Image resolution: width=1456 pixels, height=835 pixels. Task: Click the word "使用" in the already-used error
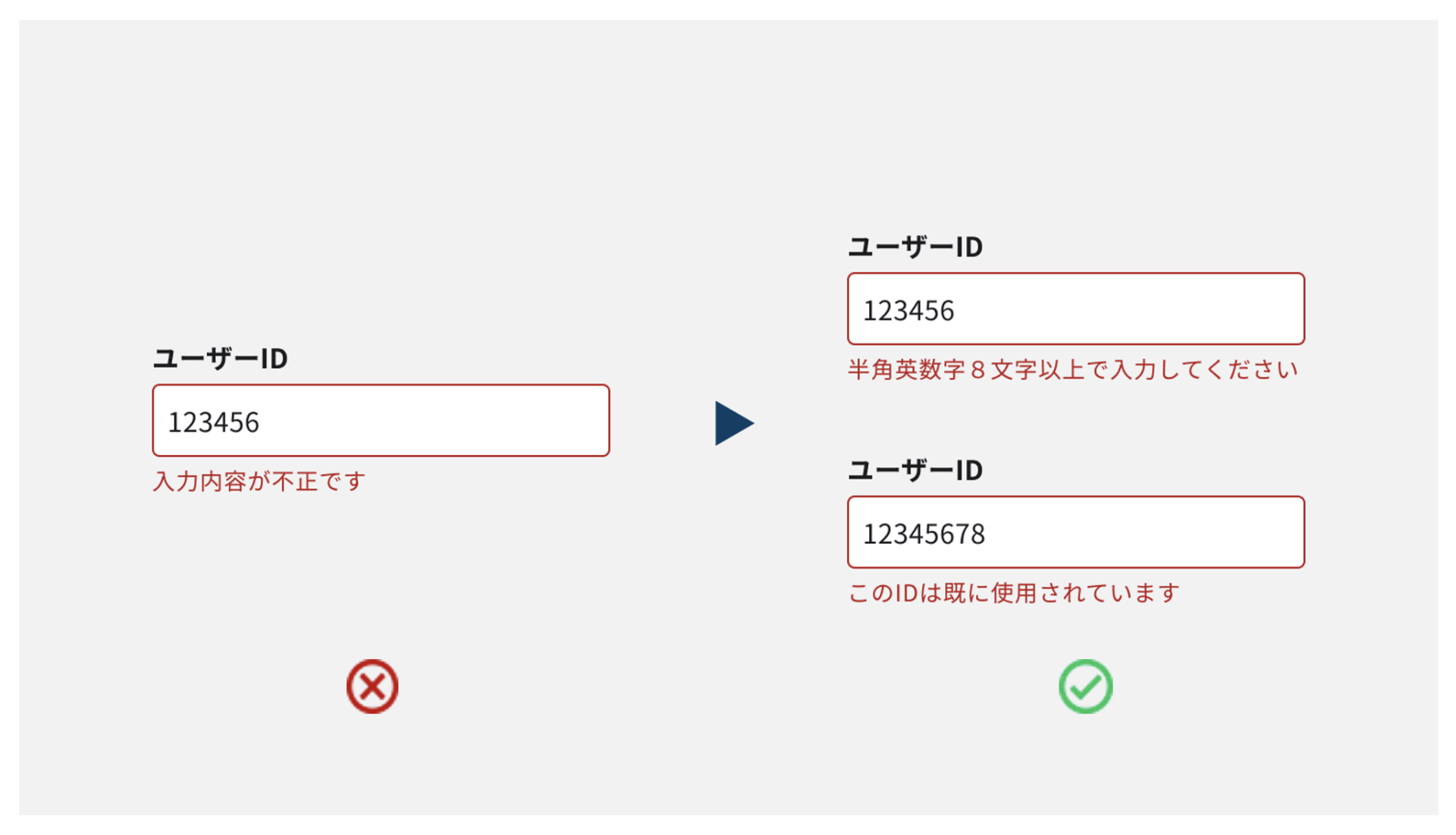coord(1013,593)
